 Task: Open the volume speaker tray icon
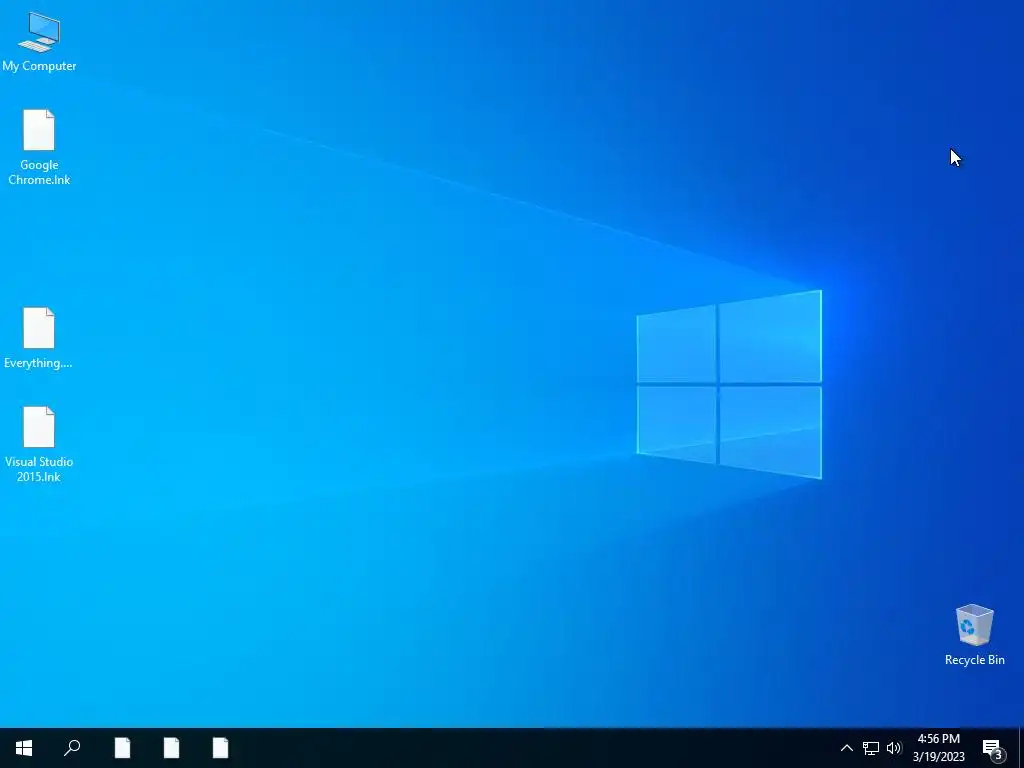point(894,748)
